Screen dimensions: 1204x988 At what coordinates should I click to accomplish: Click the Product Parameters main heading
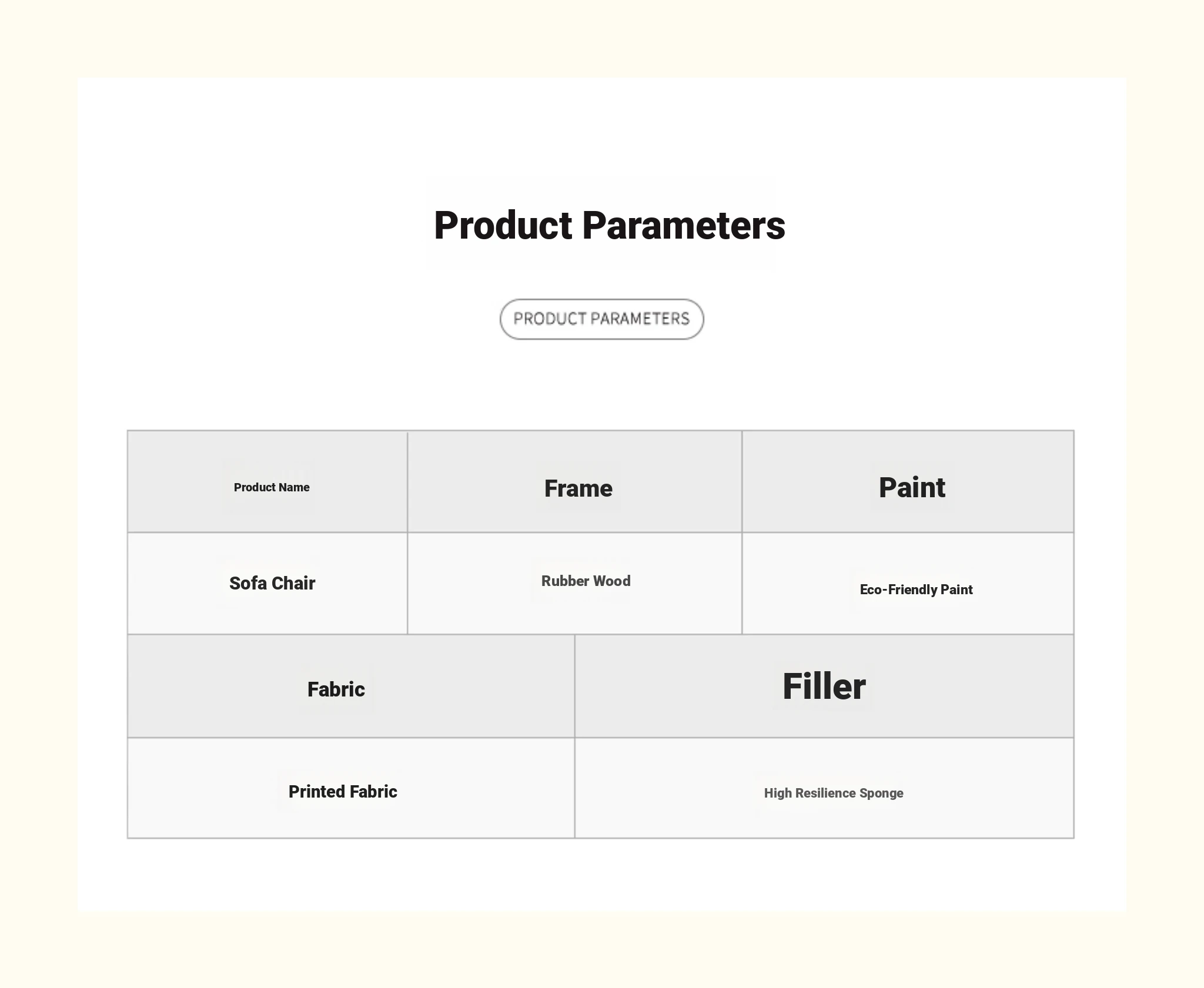(x=609, y=226)
